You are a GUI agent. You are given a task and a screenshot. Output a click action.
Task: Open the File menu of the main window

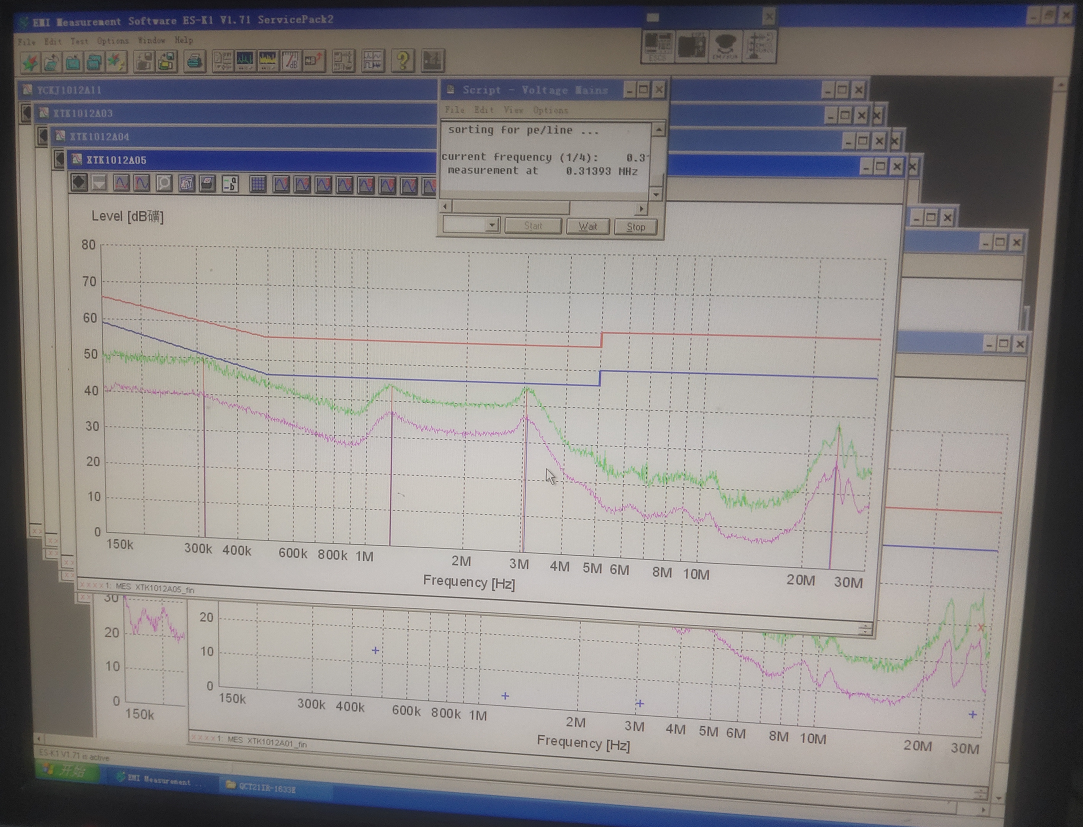tap(27, 41)
